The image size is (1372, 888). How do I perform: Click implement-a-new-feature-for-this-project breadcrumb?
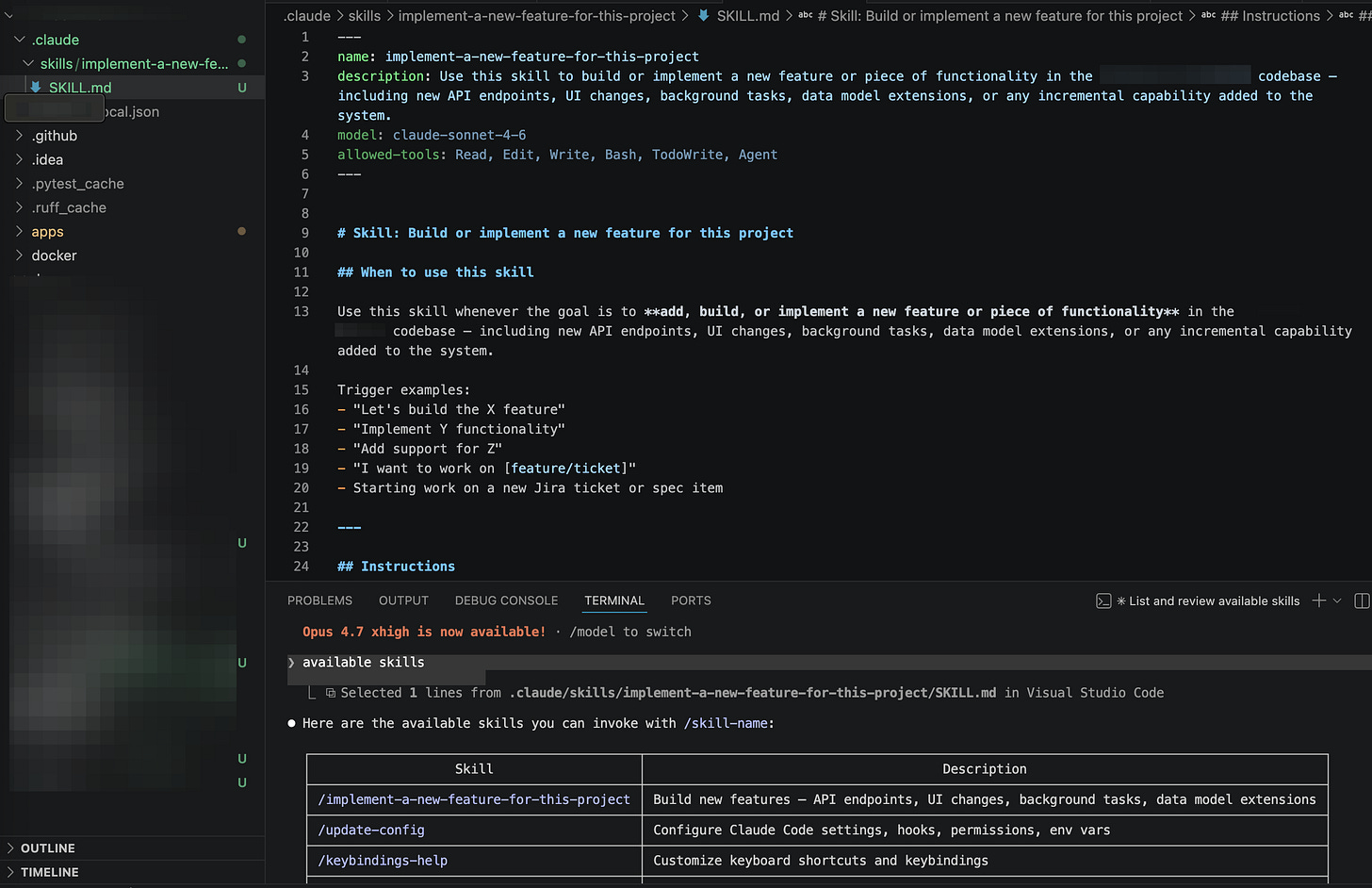click(537, 16)
